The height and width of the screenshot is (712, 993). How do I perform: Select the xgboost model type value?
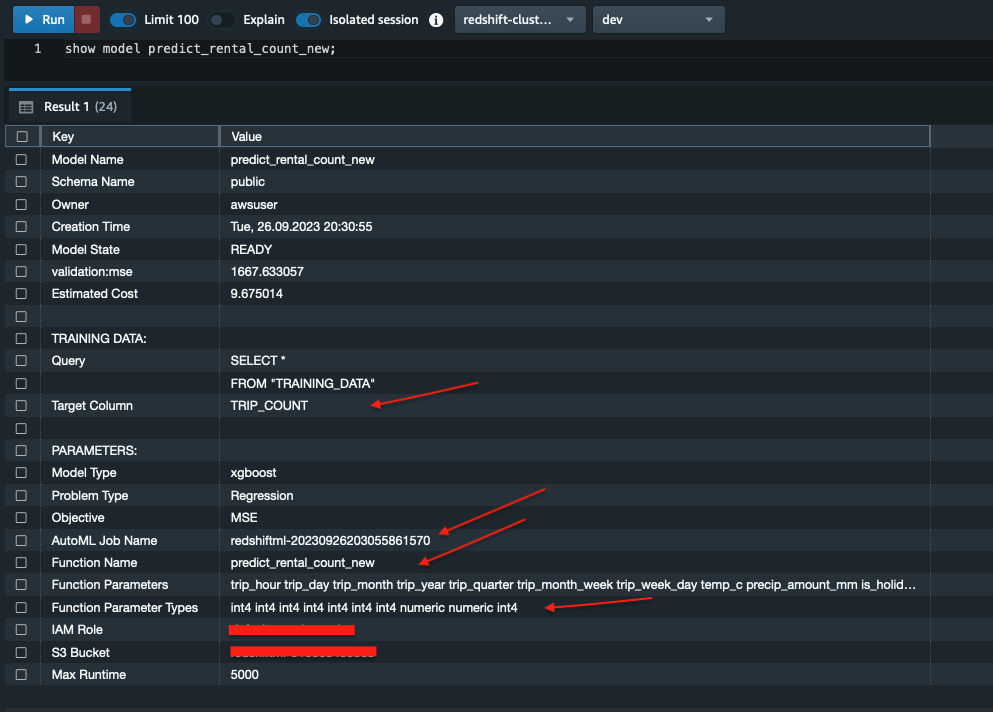[253, 473]
